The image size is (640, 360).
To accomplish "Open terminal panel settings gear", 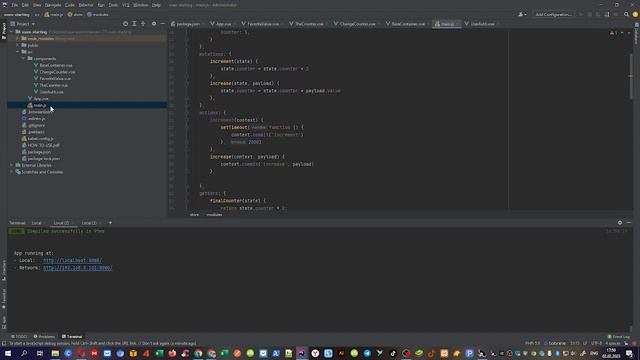I will (x=620, y=223).
